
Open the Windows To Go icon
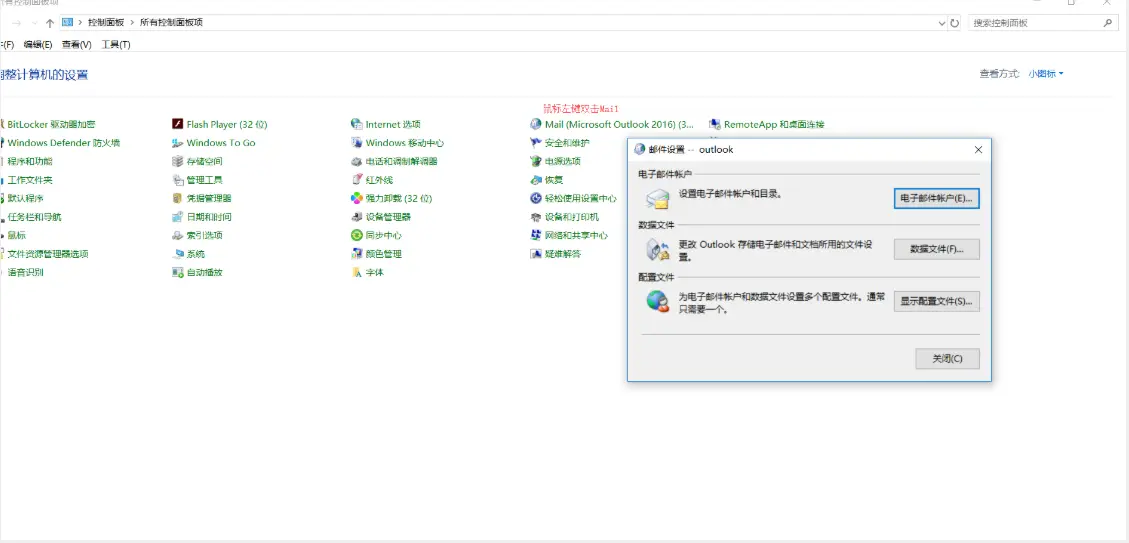(178, 143)
